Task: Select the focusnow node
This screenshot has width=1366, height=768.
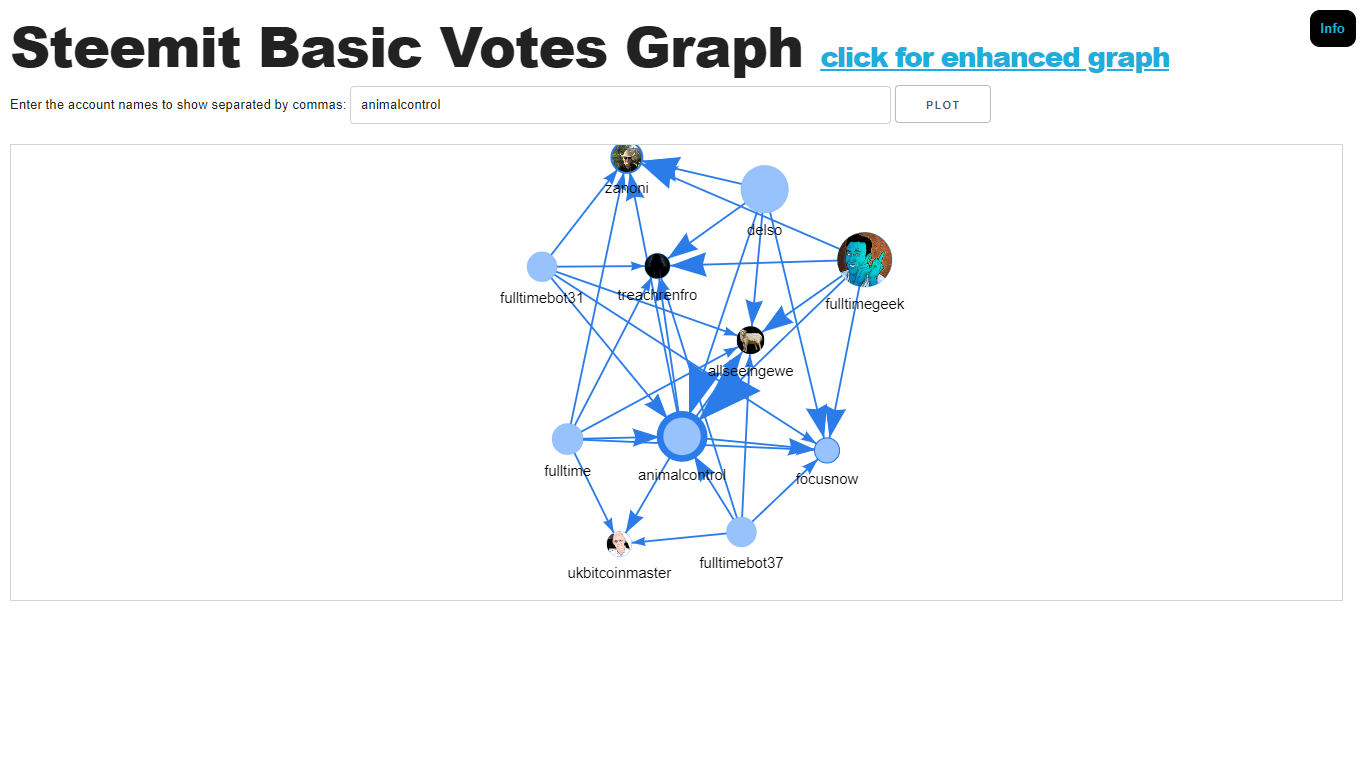Action: click(827, 451)
